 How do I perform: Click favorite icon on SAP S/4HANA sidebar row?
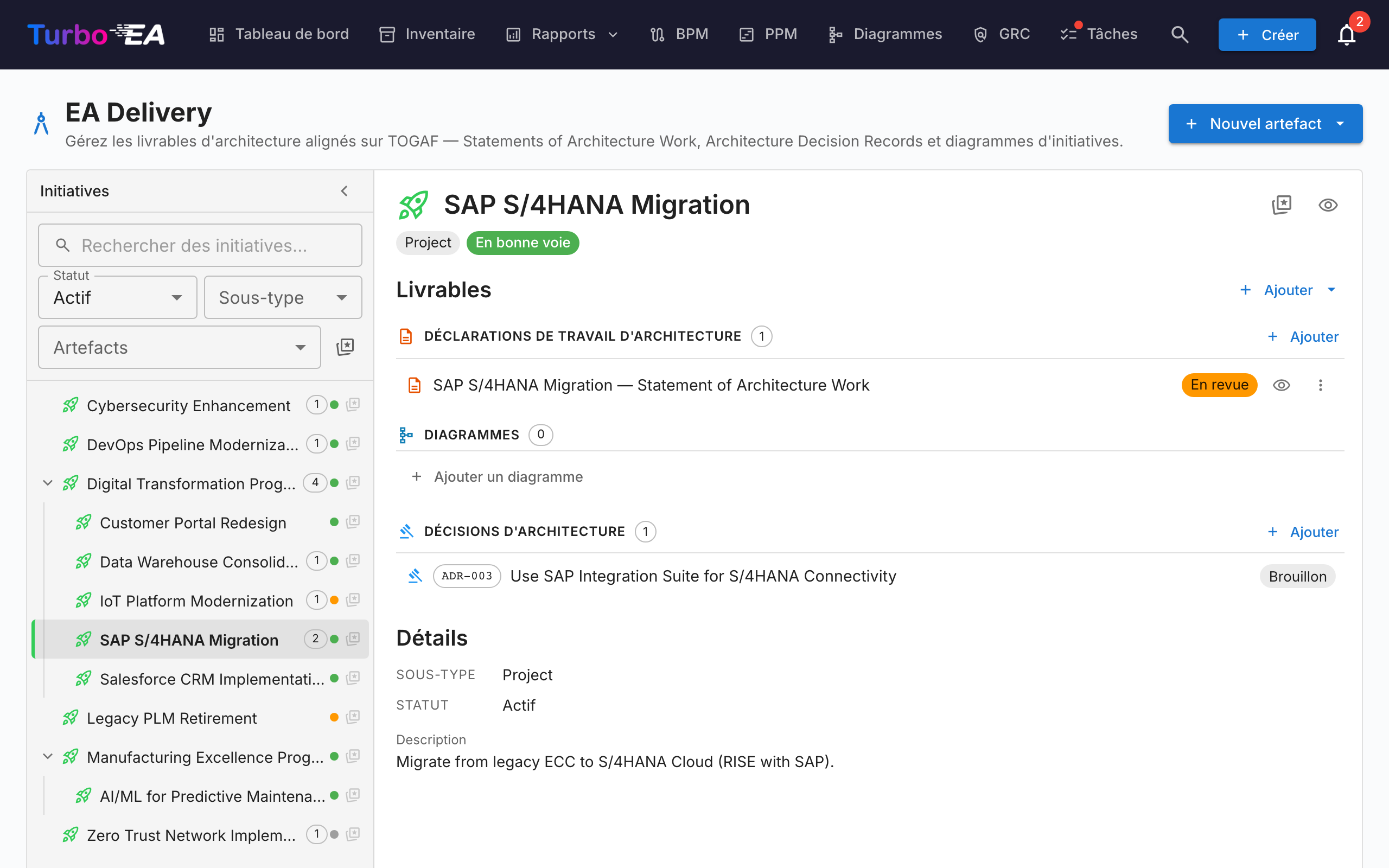[x=353, y=639]
